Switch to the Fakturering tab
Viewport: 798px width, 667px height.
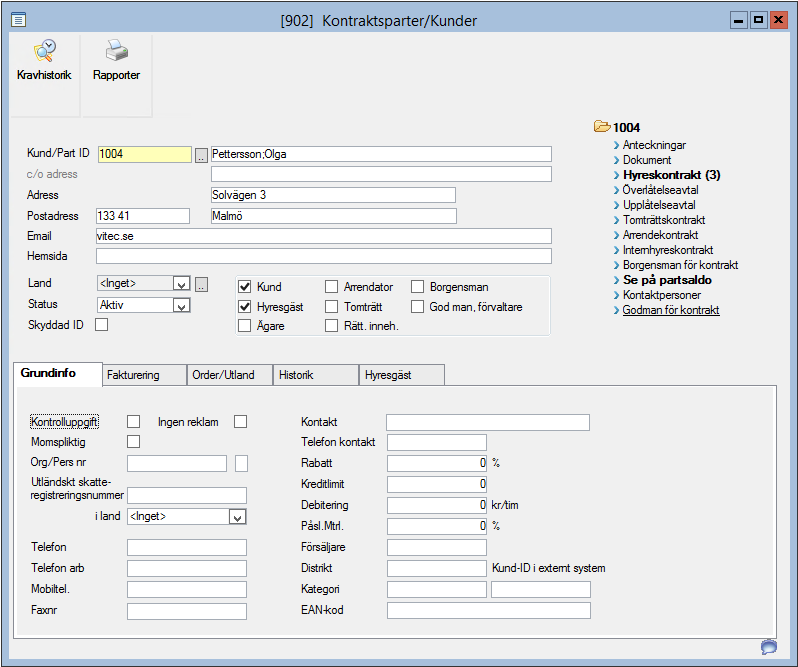click(145, 375)
